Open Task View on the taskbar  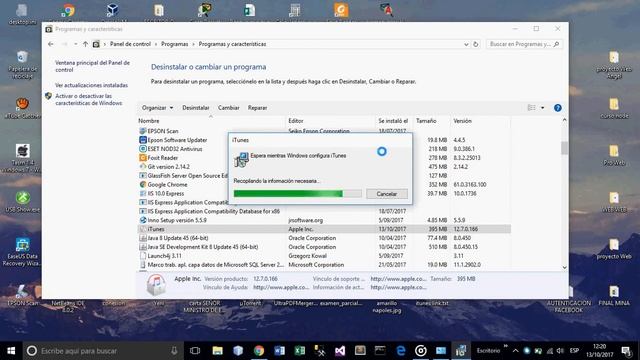[x=195, y=351]
